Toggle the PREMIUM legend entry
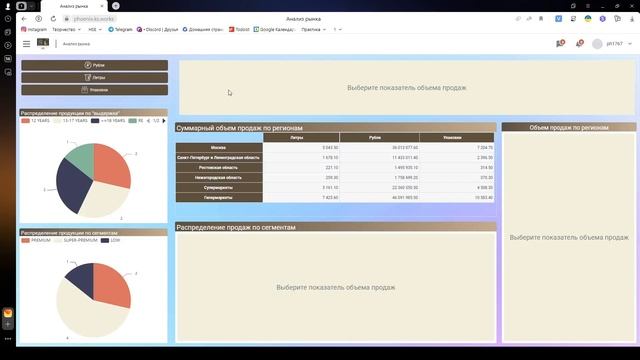Image resolution: width=640 pixels, height=360 pixels. (x=36, y=240)
